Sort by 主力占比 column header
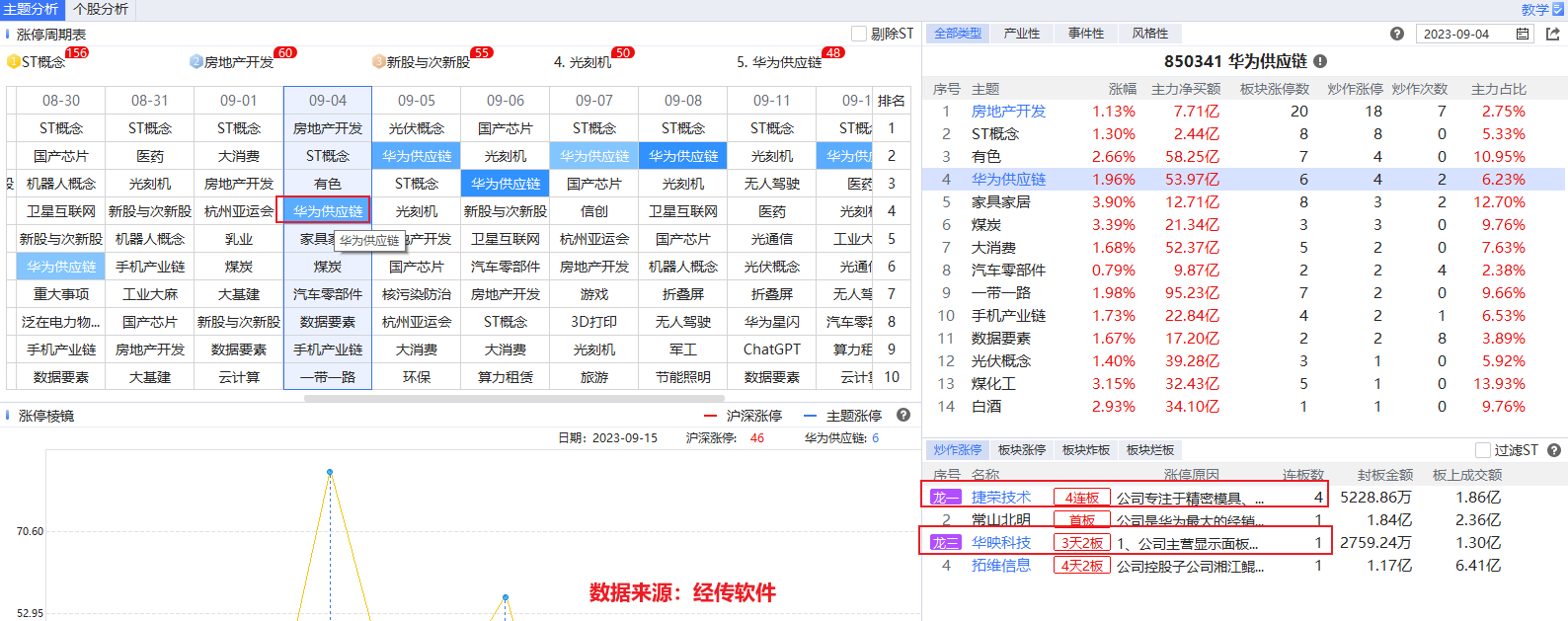This screenshot has width=1568, height=621. pyautogui.click(x=1498, y=89)
